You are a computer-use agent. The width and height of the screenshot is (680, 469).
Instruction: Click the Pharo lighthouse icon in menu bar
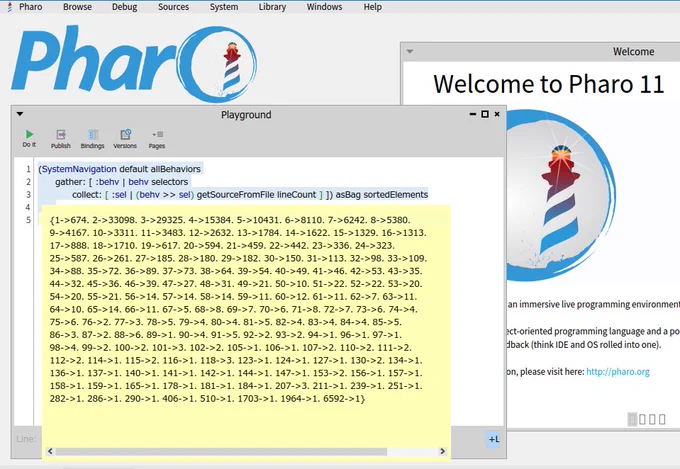10,7
